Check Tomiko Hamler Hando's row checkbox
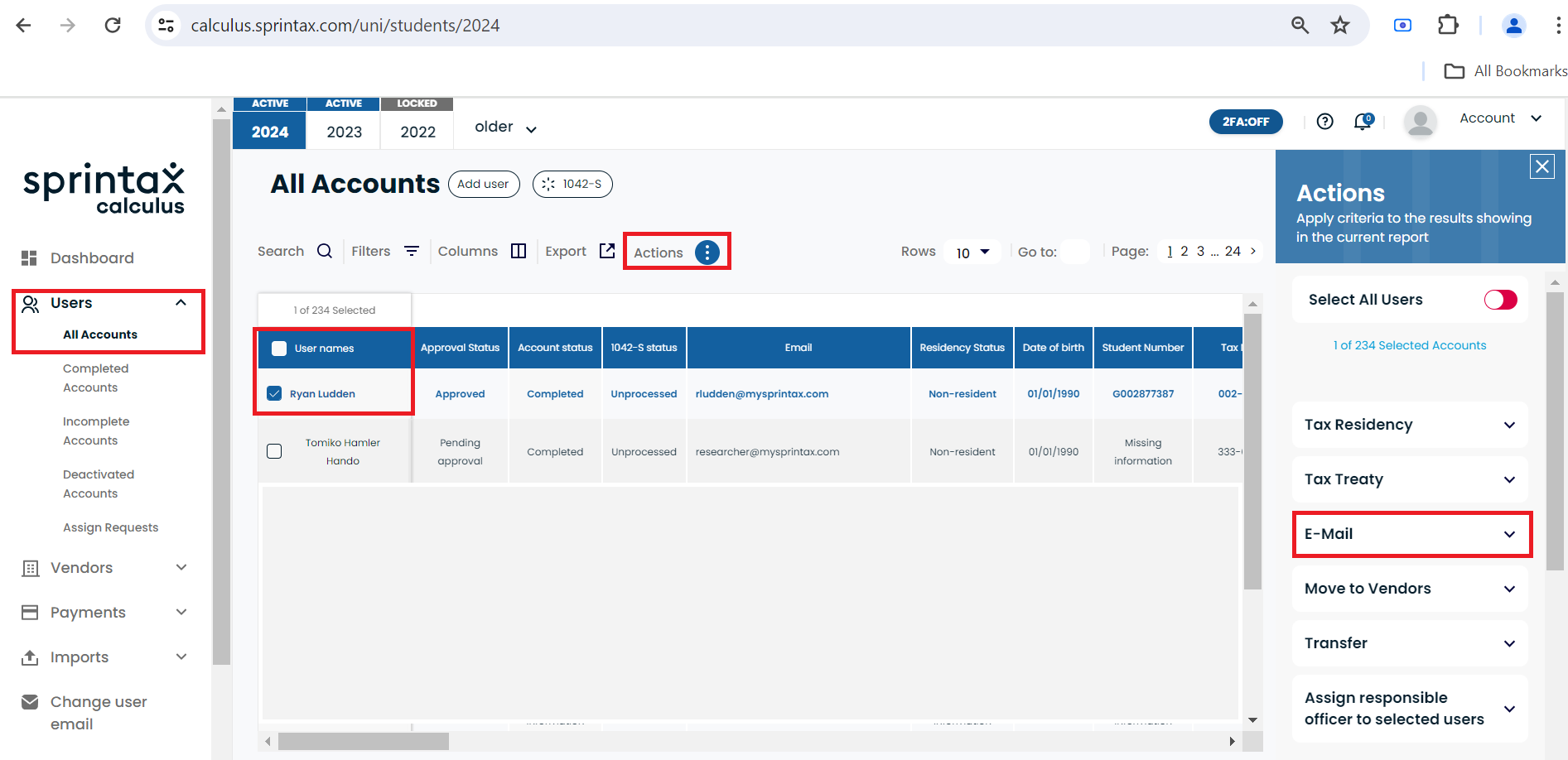 pos(274,451)
